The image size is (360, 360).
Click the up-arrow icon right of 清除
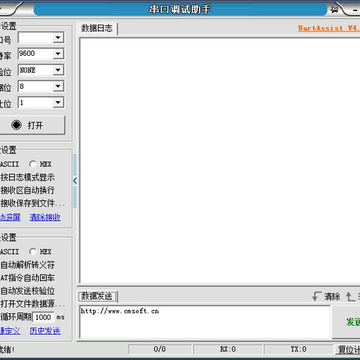[350, 296]
